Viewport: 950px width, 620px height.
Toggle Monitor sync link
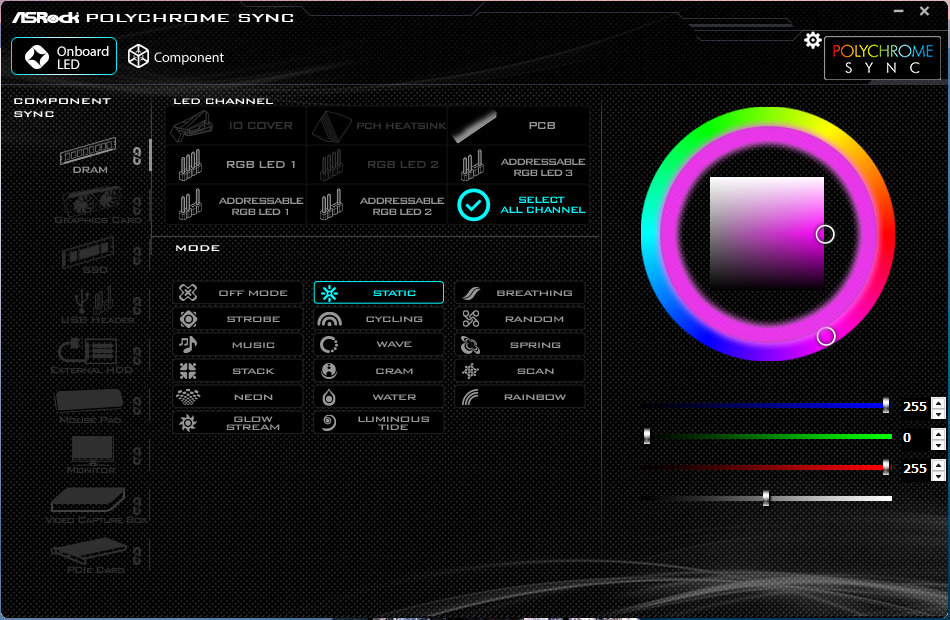138,456
